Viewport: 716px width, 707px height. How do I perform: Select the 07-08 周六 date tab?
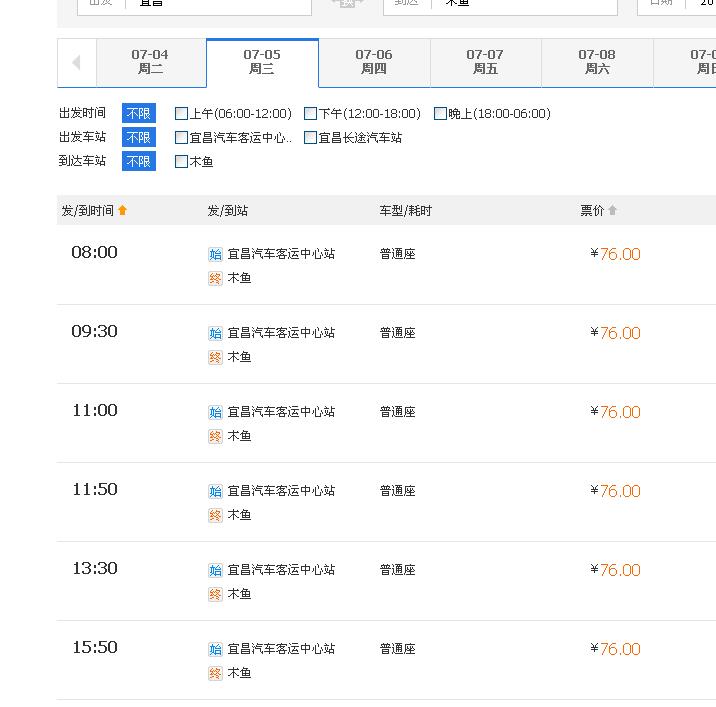pyautogui.click(x=598, y=62)
